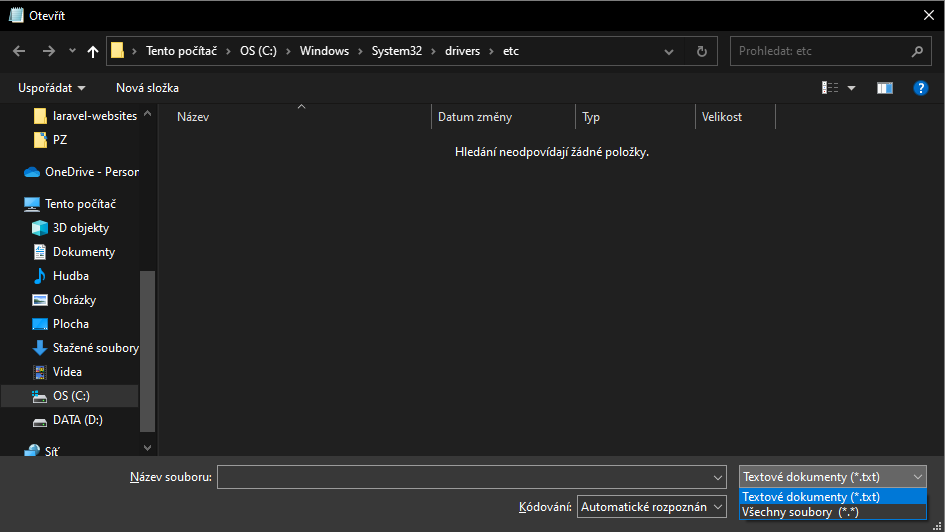
Task: Open the Help question mark icon
Action: (921, 88)
